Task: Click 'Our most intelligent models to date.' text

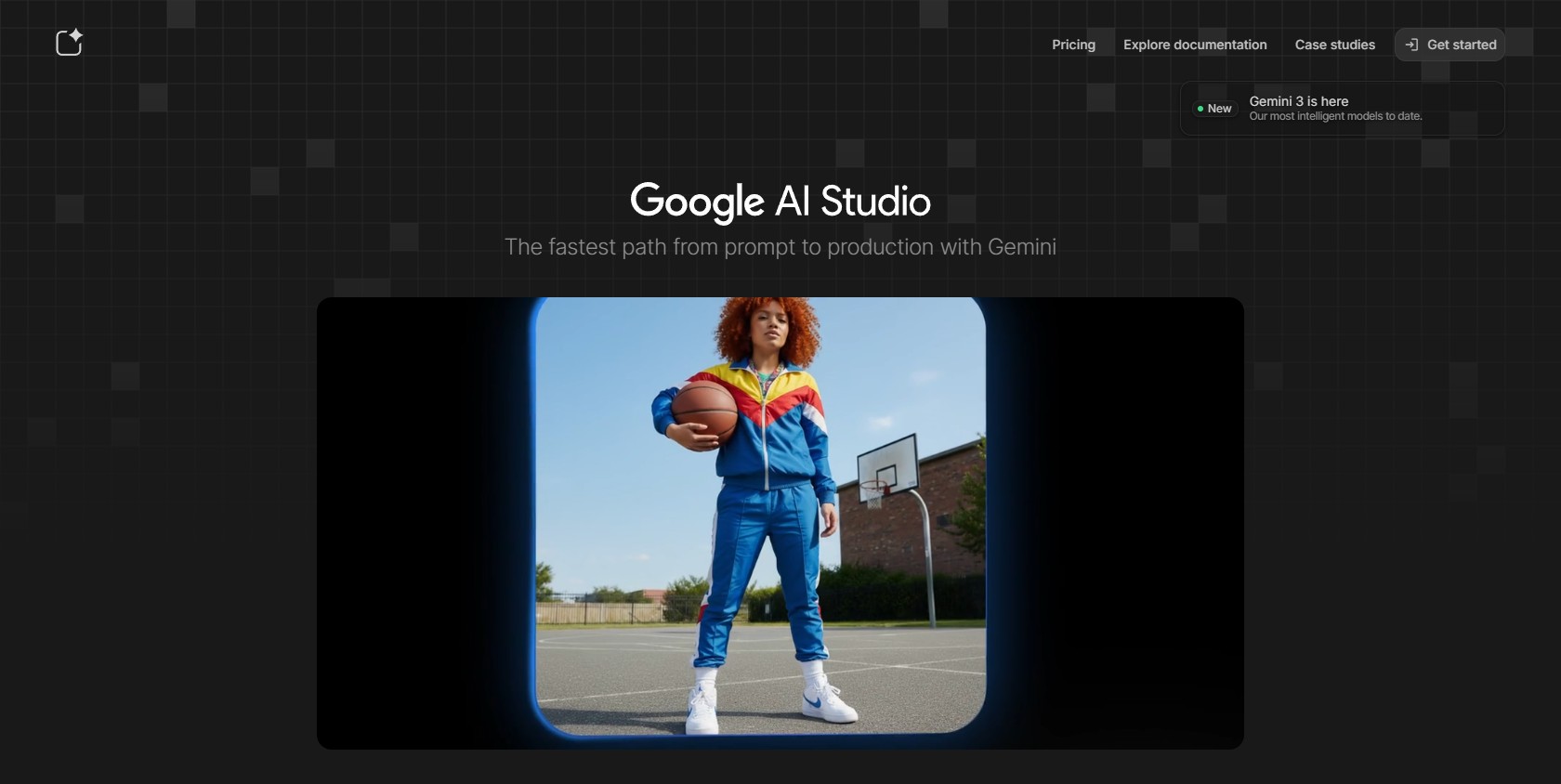Action: [1335, 116]
